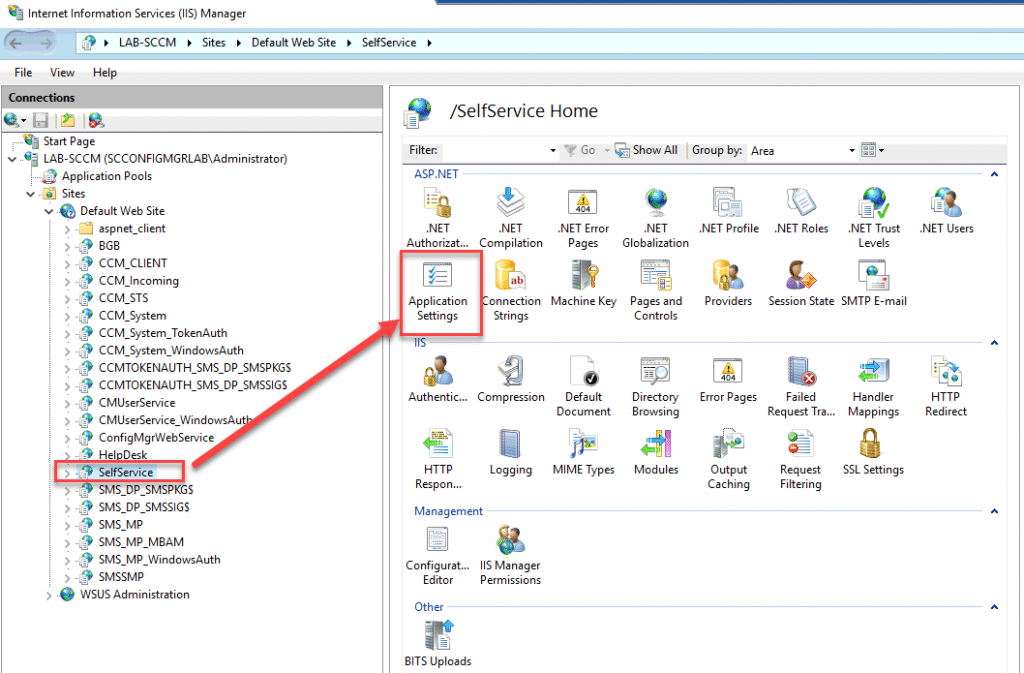
Task: Open the .NET Compilation feature
Action: tap(511, 216)
